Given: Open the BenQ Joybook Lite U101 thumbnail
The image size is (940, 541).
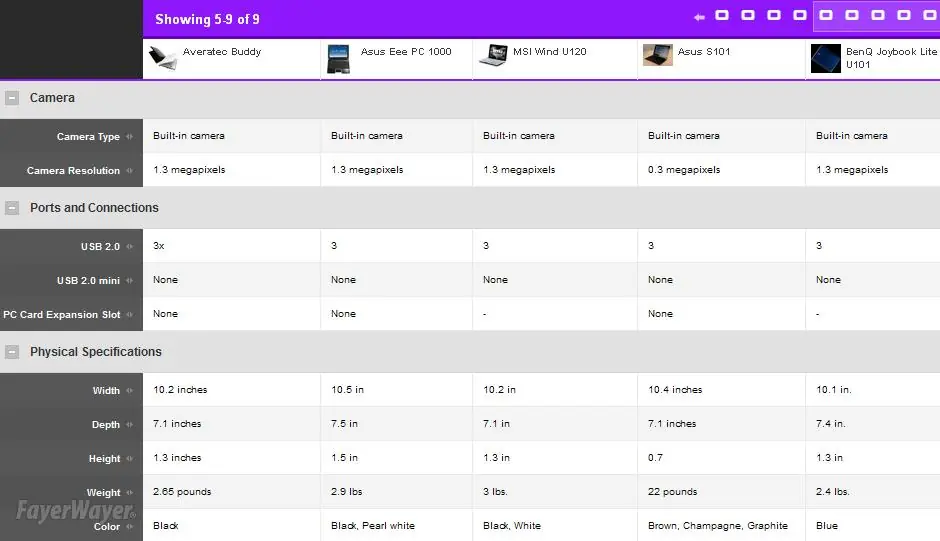Looking at the screenshot, I should (825, 58).
